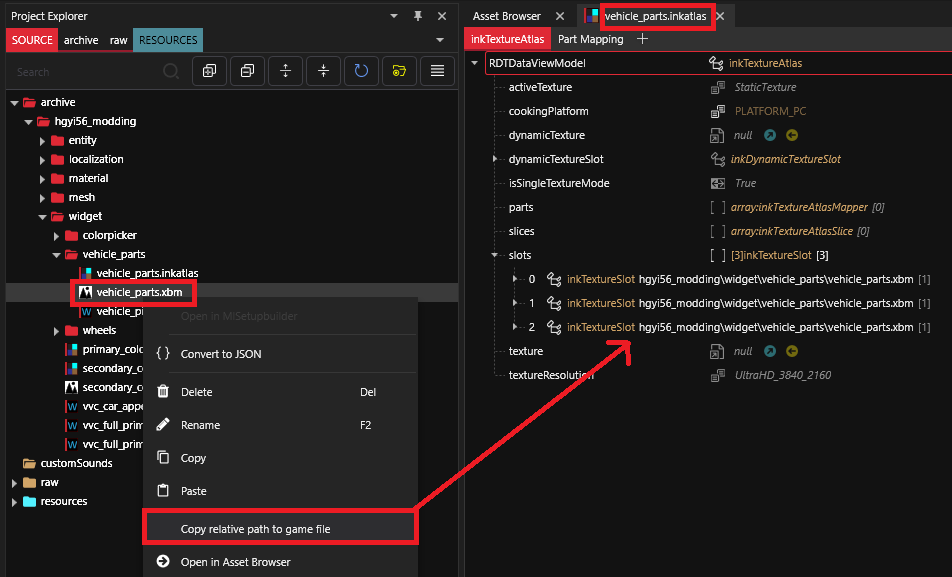Image resolution: width=952 pixels, height=577 pixels.
Task: Collapse the slots array node
Action: click(494, 255)
